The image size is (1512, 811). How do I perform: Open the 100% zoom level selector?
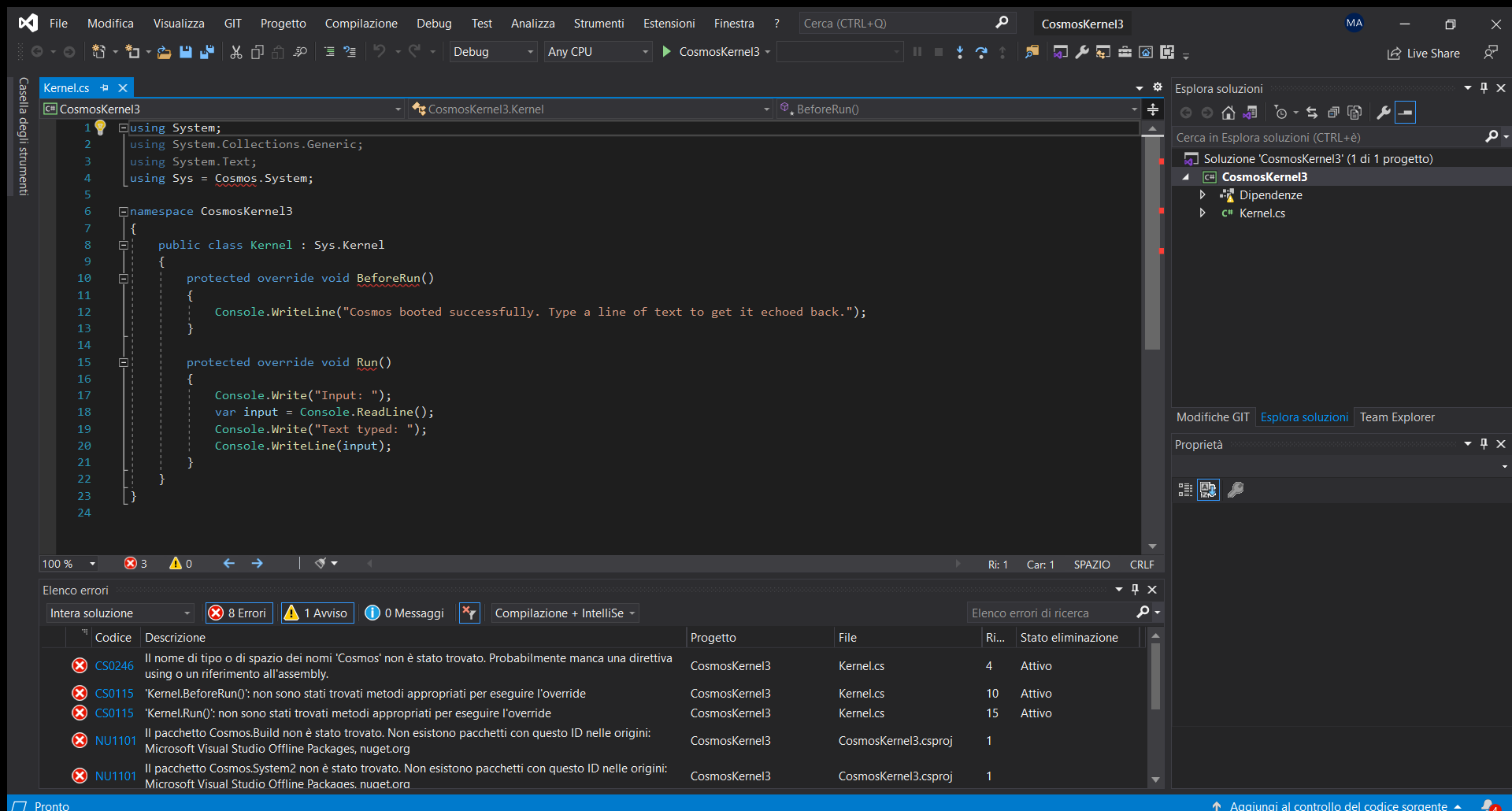point(67,564)
